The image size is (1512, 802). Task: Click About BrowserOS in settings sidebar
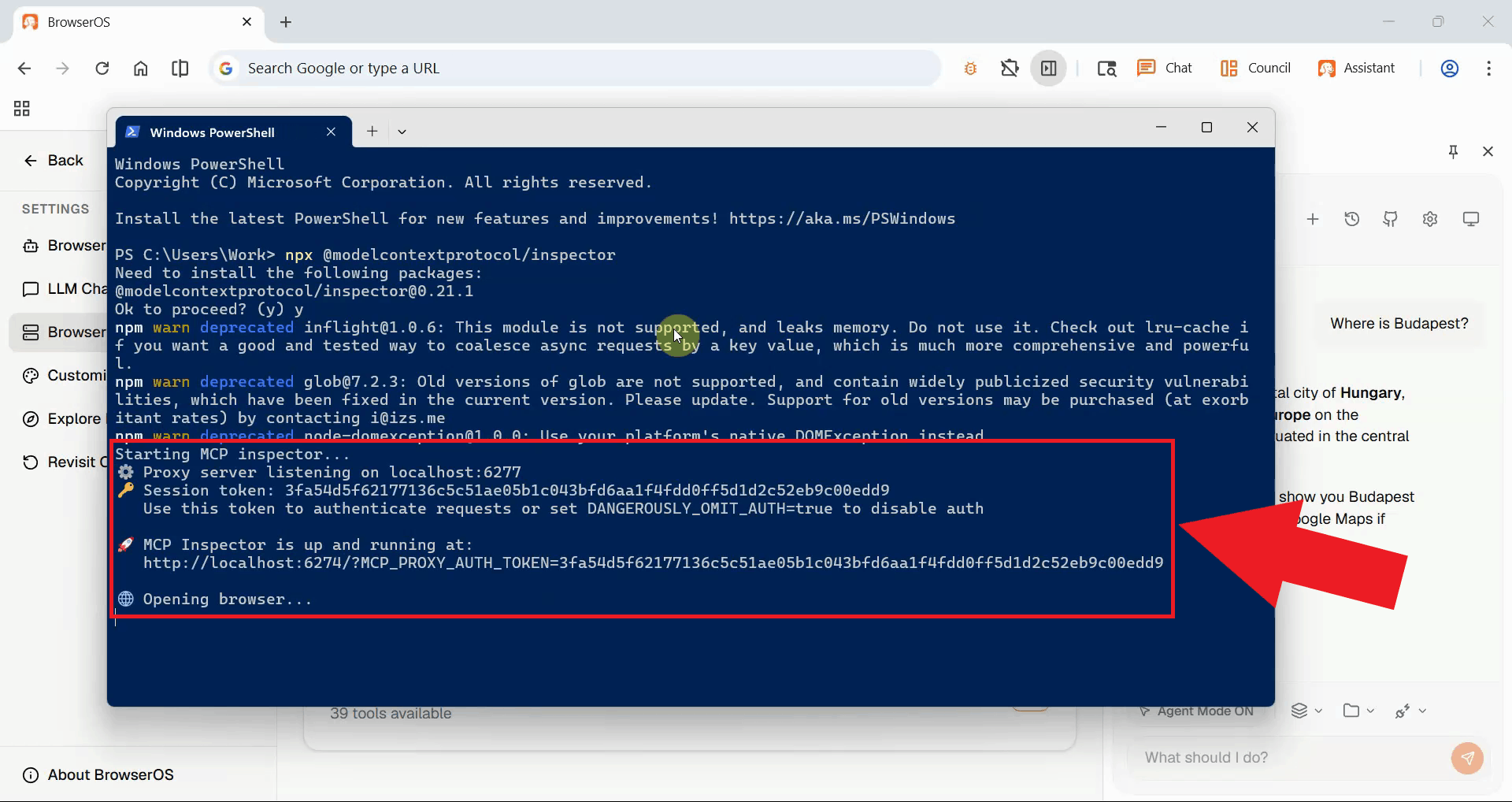click(x=110, y=774)
